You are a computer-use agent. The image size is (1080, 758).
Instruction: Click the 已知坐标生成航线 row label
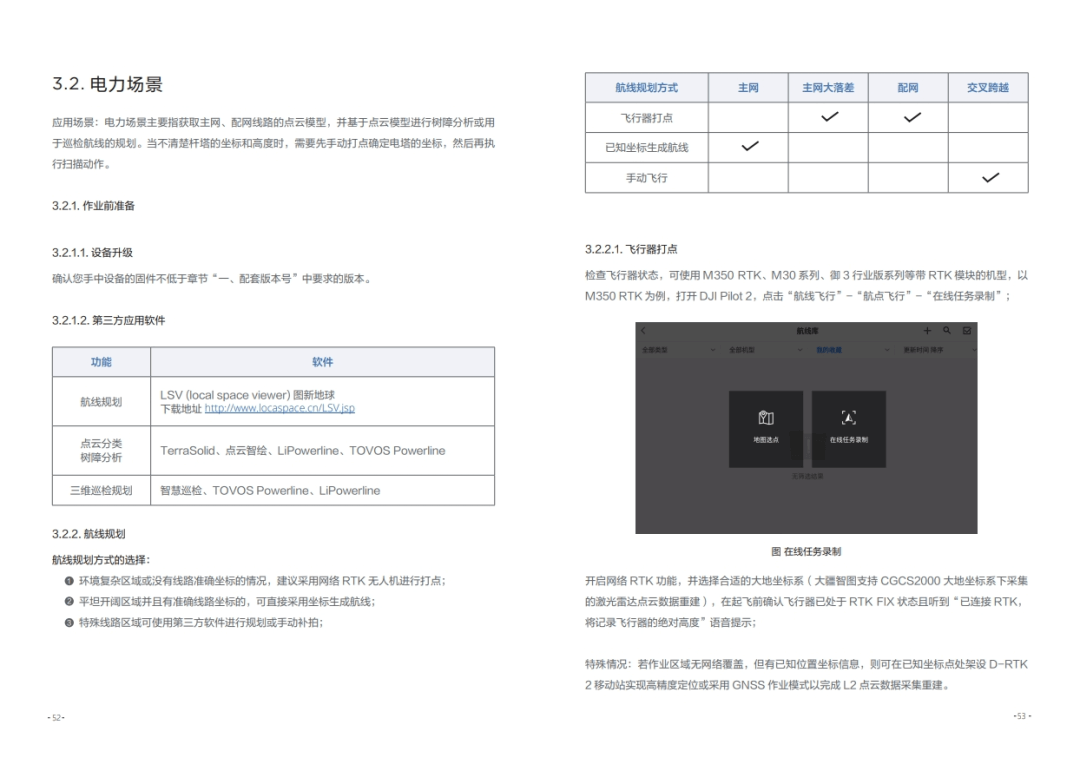pos(646,147)
